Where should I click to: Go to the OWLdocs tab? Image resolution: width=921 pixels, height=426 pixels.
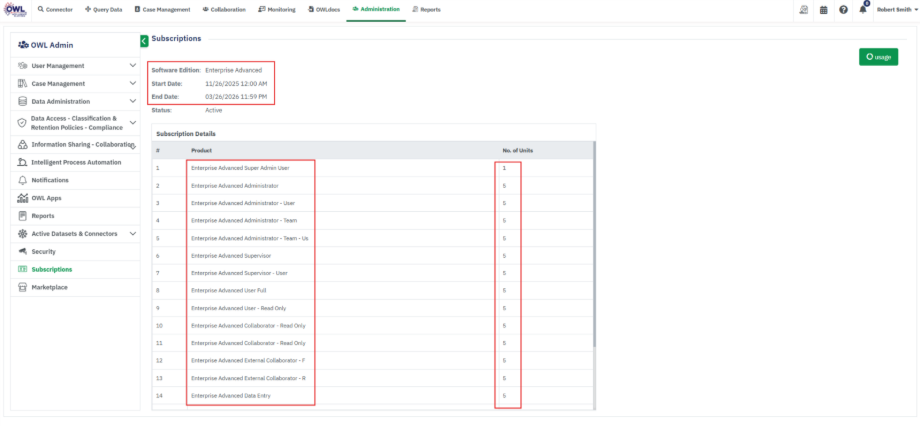[325, 9]
